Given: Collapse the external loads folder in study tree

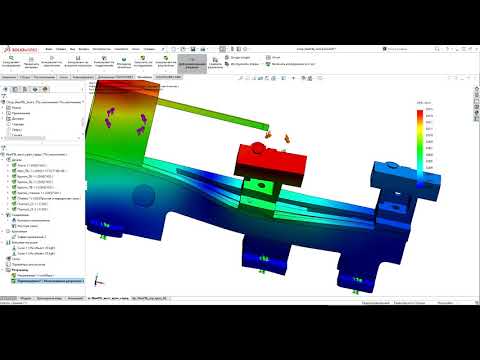Looking at the screenshot, I should (3, 242).
